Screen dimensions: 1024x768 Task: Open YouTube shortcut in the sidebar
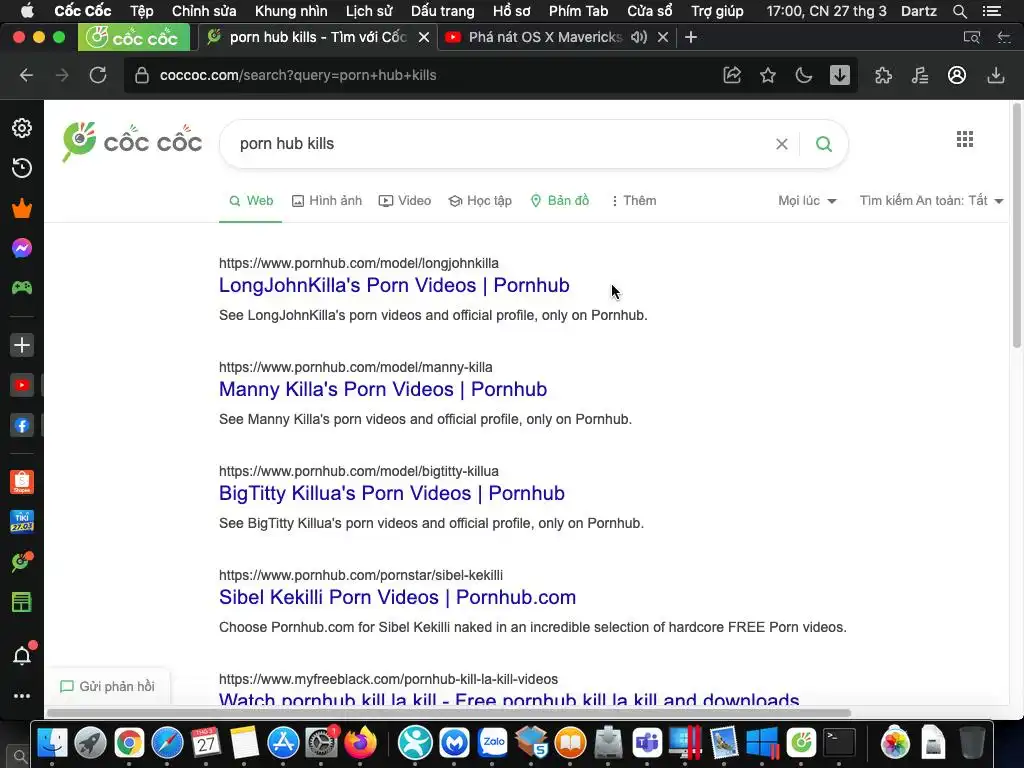click(22, 385)
